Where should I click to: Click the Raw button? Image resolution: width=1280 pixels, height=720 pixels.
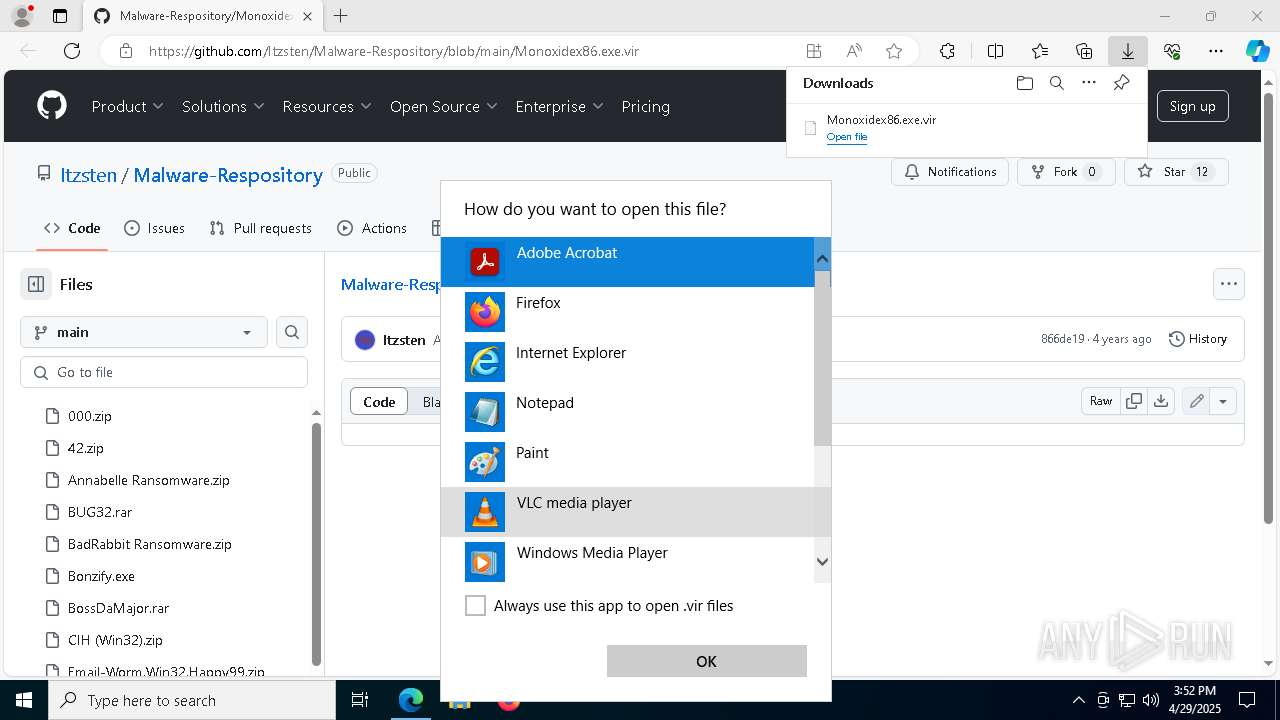(1100, 401)
